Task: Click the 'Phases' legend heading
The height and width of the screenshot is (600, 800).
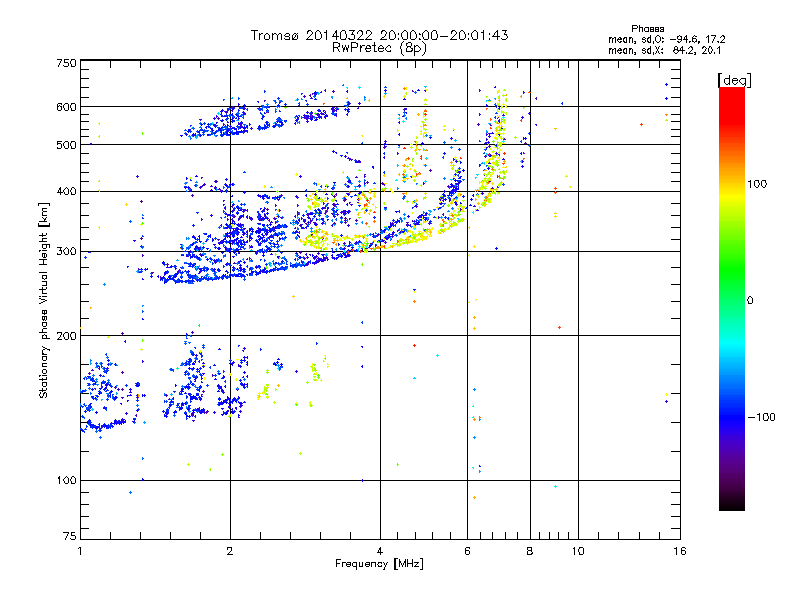Action: [647, 29]
